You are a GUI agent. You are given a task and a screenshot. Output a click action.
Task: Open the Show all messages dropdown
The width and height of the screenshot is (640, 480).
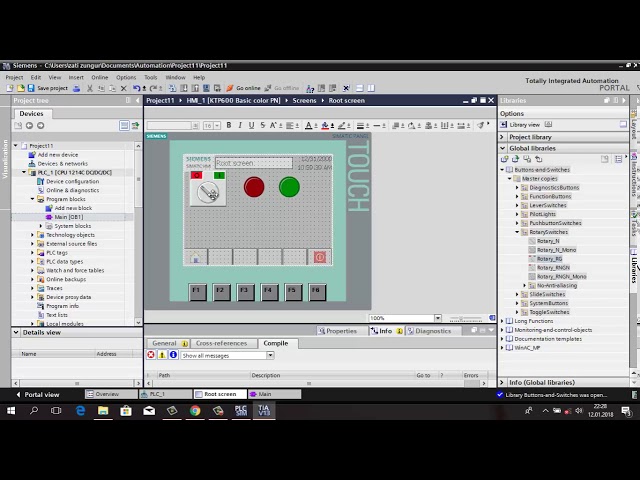click(x=270, y=356)
